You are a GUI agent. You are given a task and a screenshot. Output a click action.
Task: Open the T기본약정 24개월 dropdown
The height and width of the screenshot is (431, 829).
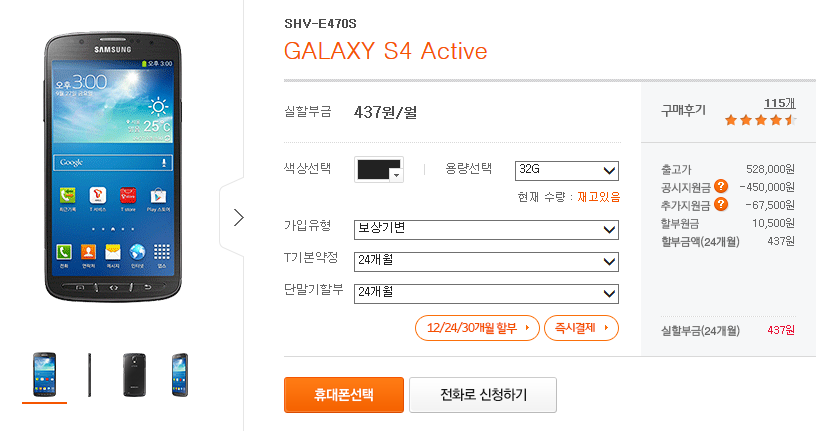(x=486, y=261)
